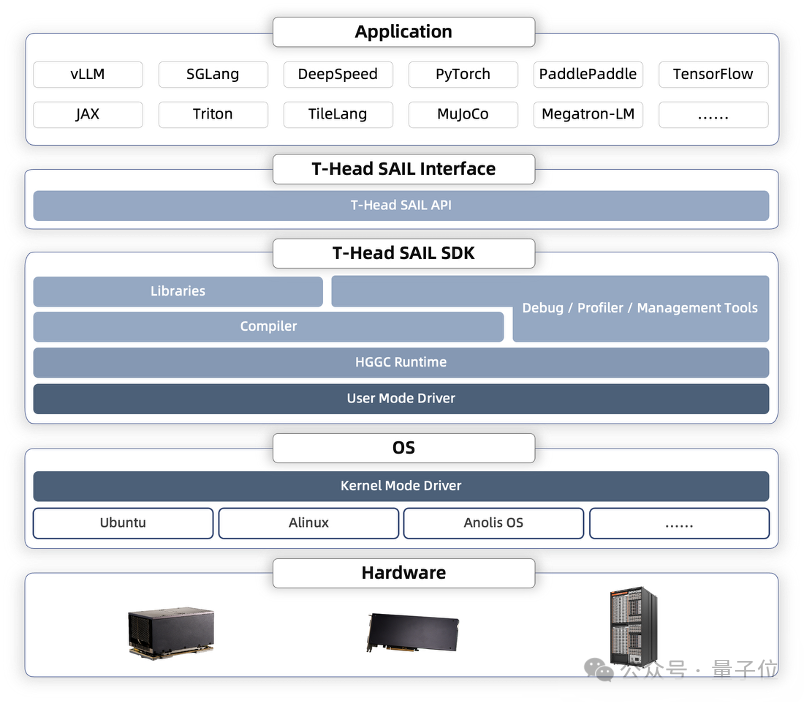Select the SGLang box
This screenshot has height=702, width=804.
(x=213, y=74)
